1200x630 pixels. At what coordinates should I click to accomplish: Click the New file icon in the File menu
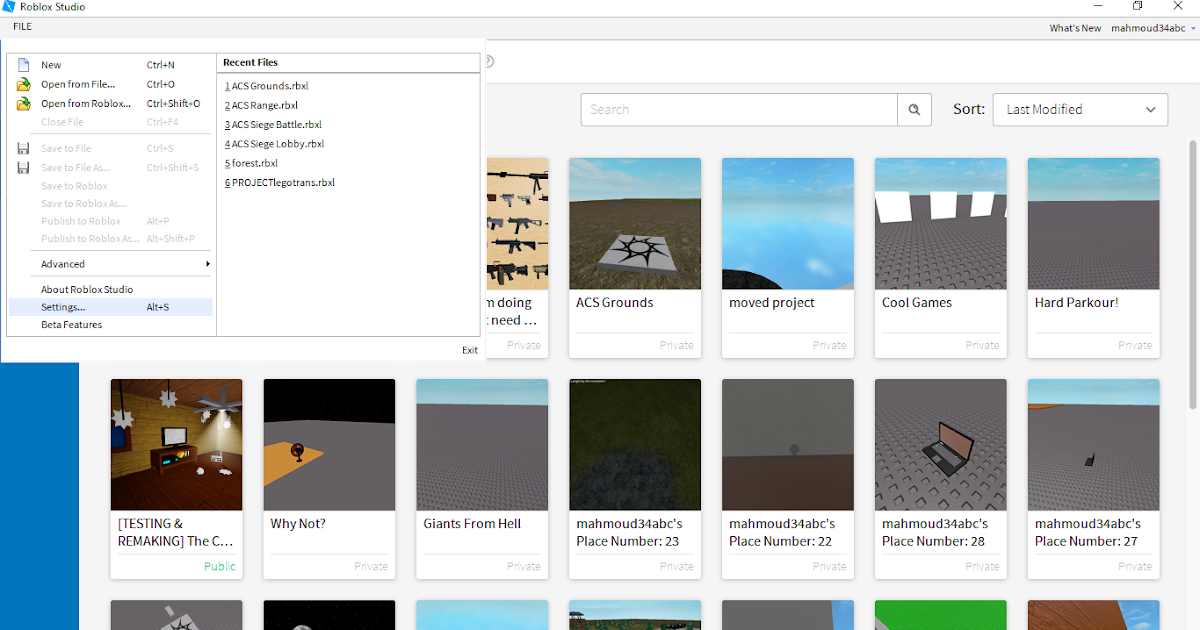click(x=25, y=64)
